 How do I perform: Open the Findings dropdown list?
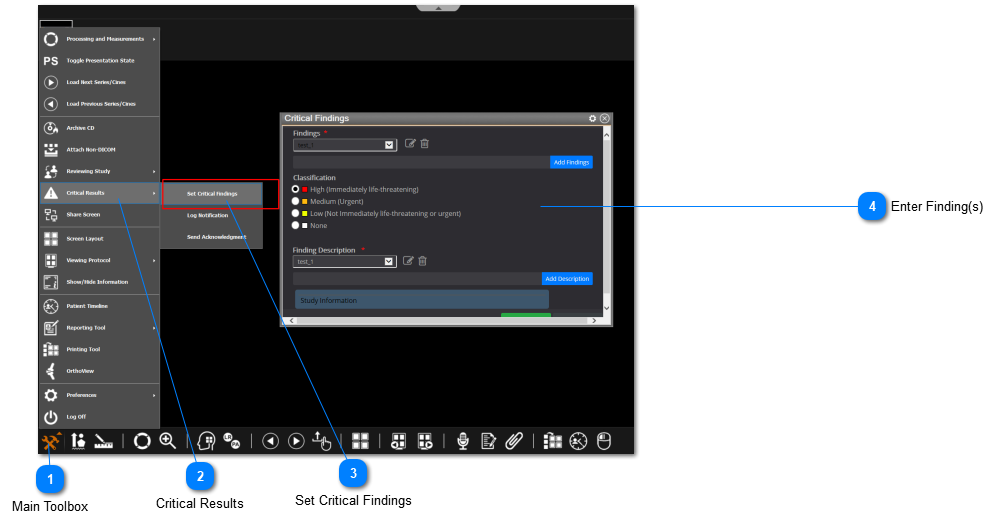pyautogui.click(x=390, y=145)
